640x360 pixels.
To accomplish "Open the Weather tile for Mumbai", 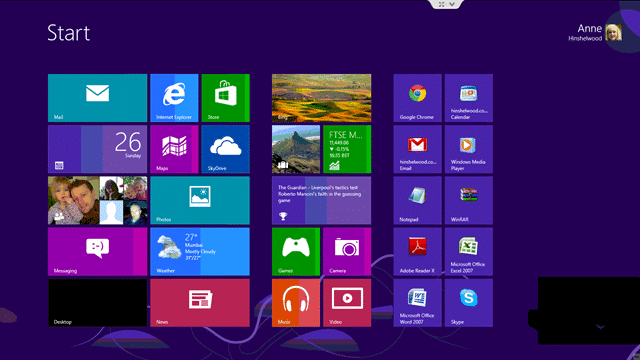I will 200,252.
